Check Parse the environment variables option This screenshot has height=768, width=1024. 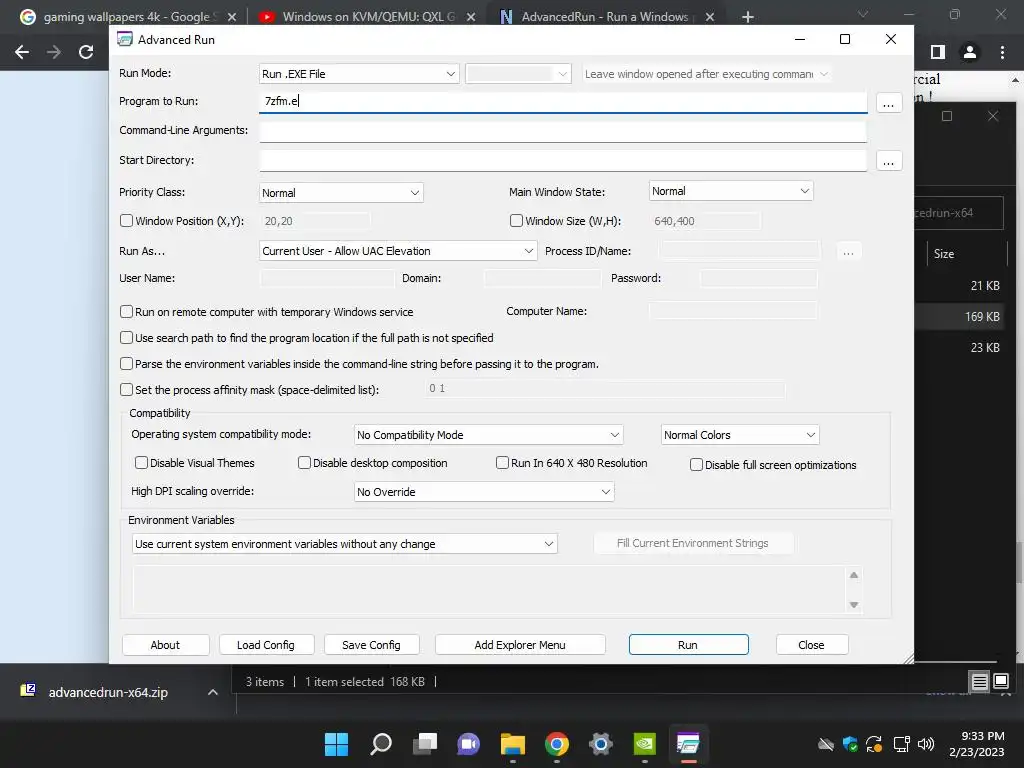(x=127, y=363)
